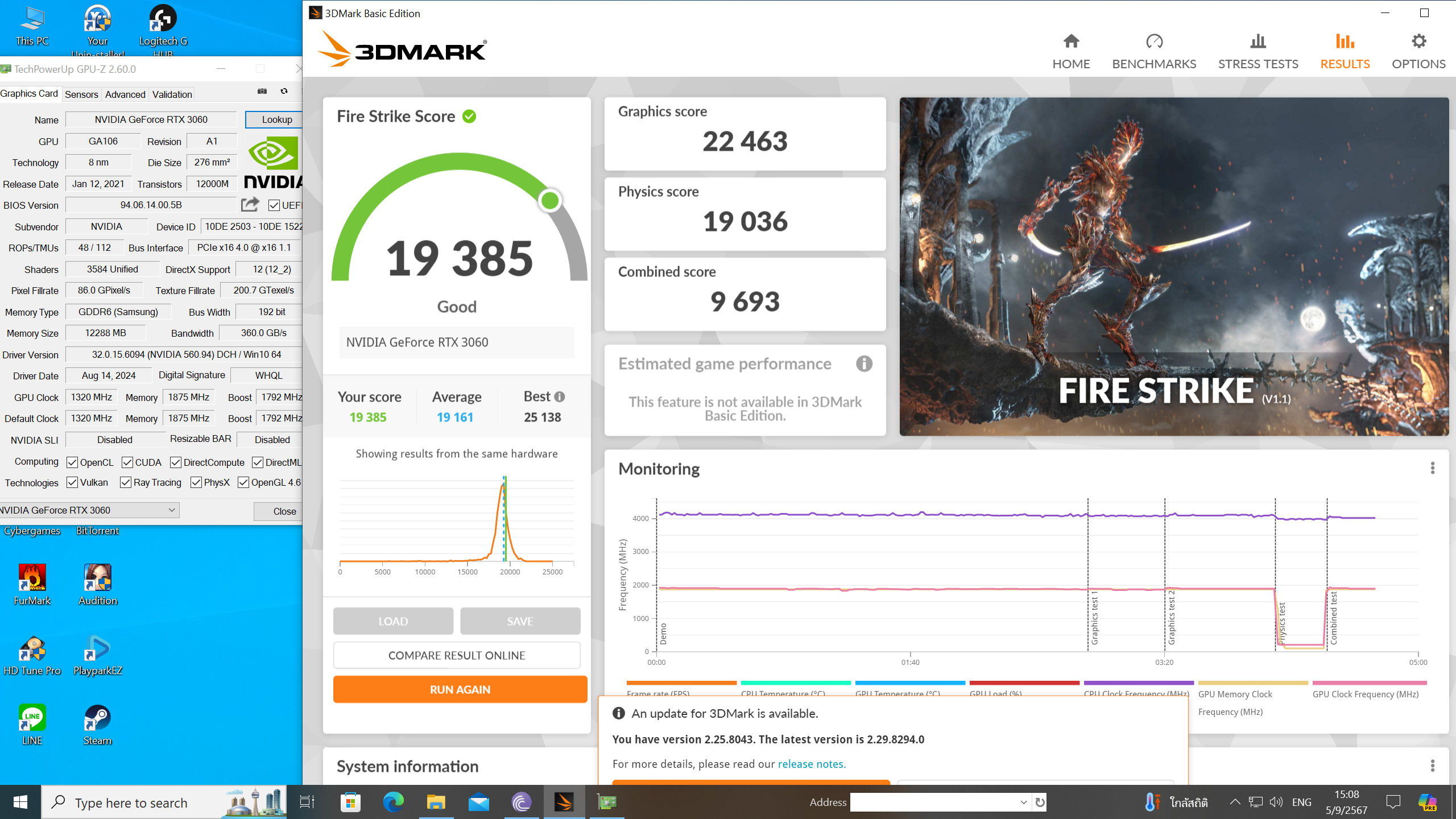This screenshot has height=819, width=1456.
Task: Expand the NVIDIA GeForce RTX 3060 GPU dropdown
Action: (x=171, y=510)
